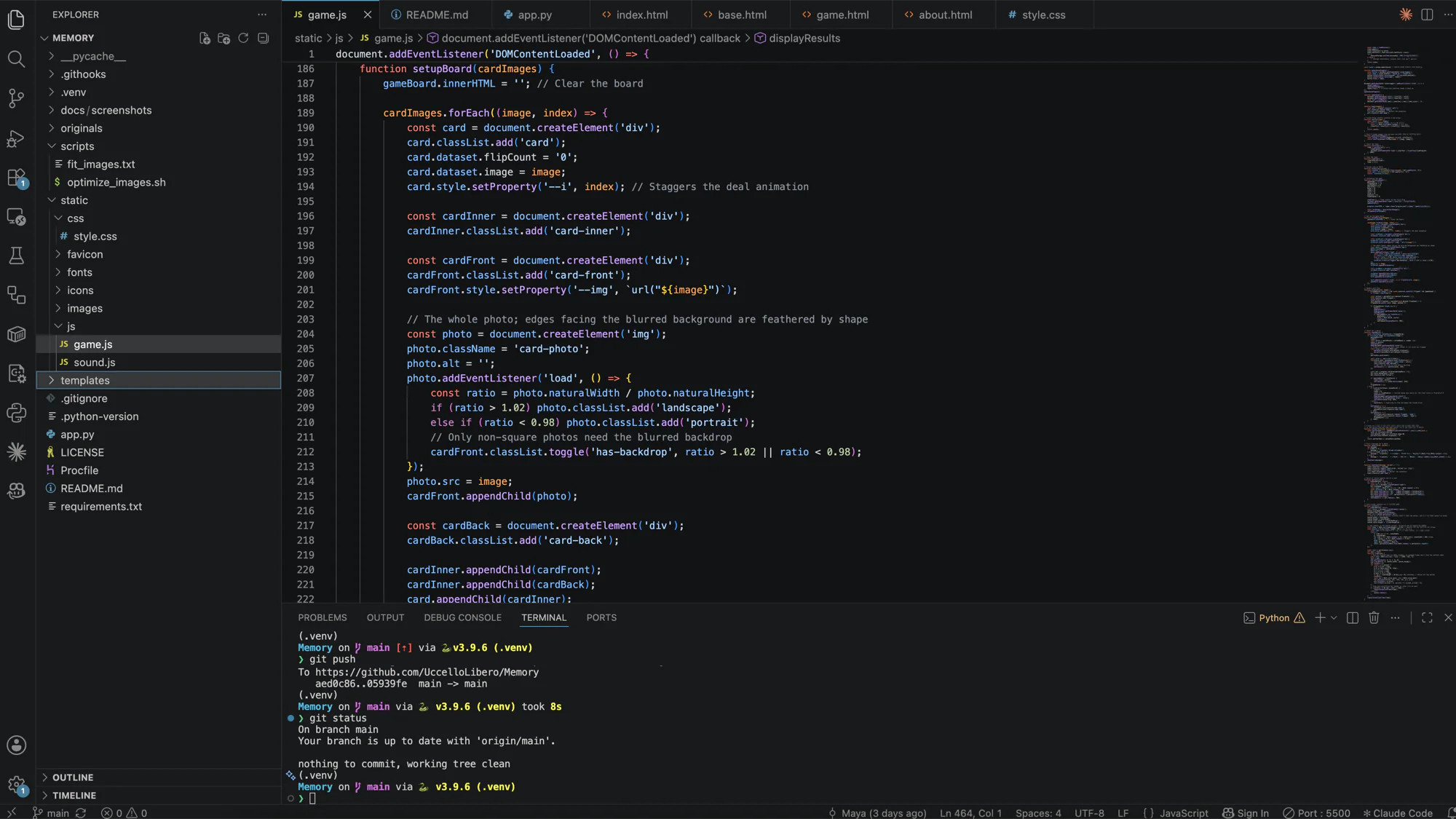Screen dimensions: 1456x819
Task: Open the PROBLEMS panel tab
Action: [323, 617]
